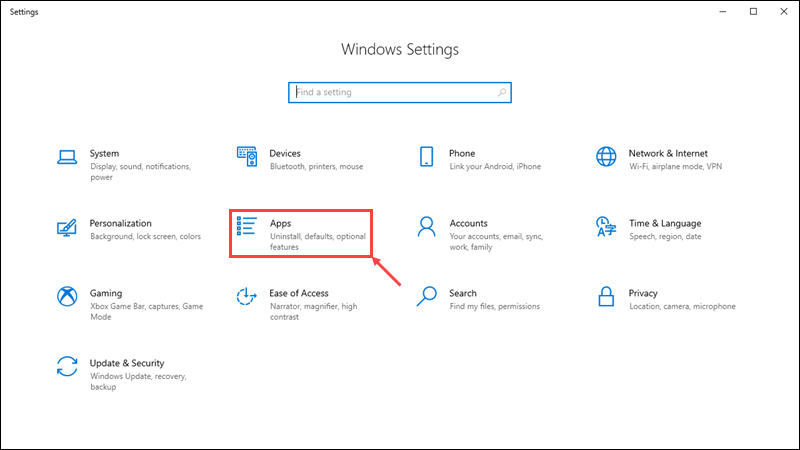Image resolution: width=800 pixels, height=450 pixels.
Task: Open the Network & Internet globe icon
Action: coord(606,157)
